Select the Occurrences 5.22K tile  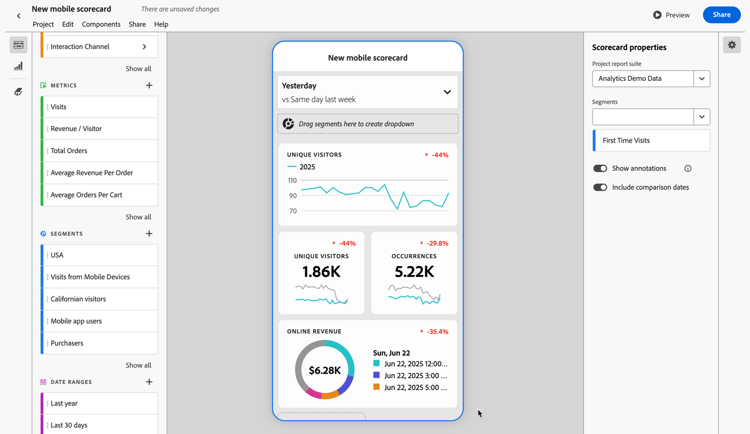pos(414,273)
